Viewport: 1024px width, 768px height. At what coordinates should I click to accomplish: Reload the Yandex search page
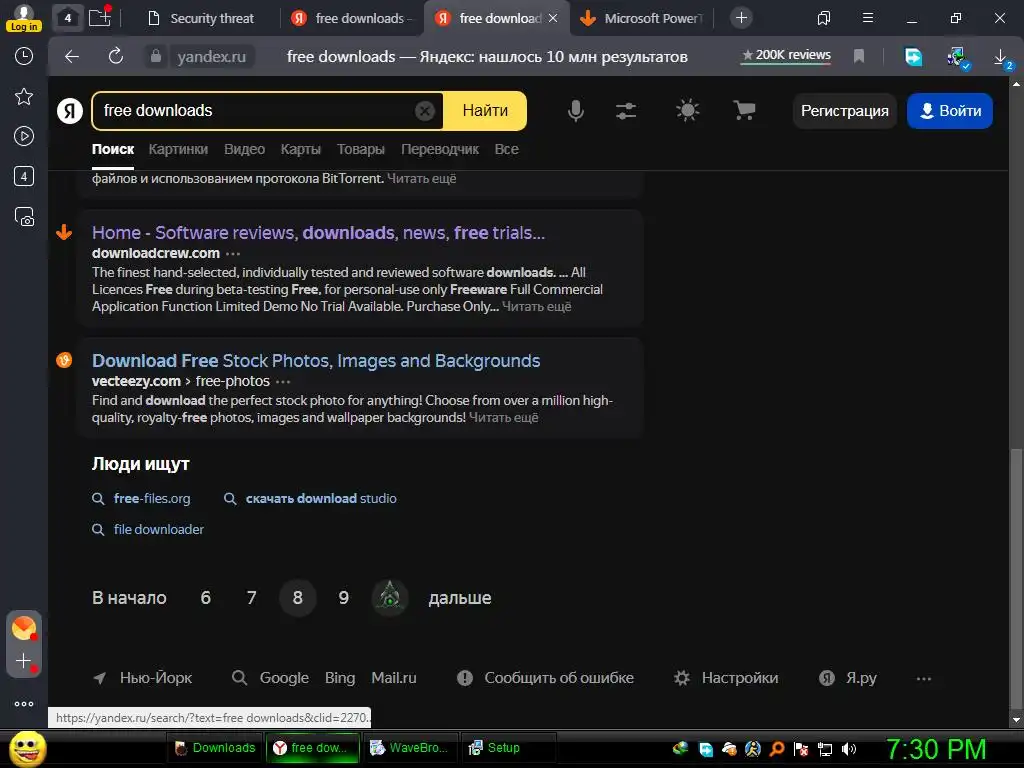(116, 57)
